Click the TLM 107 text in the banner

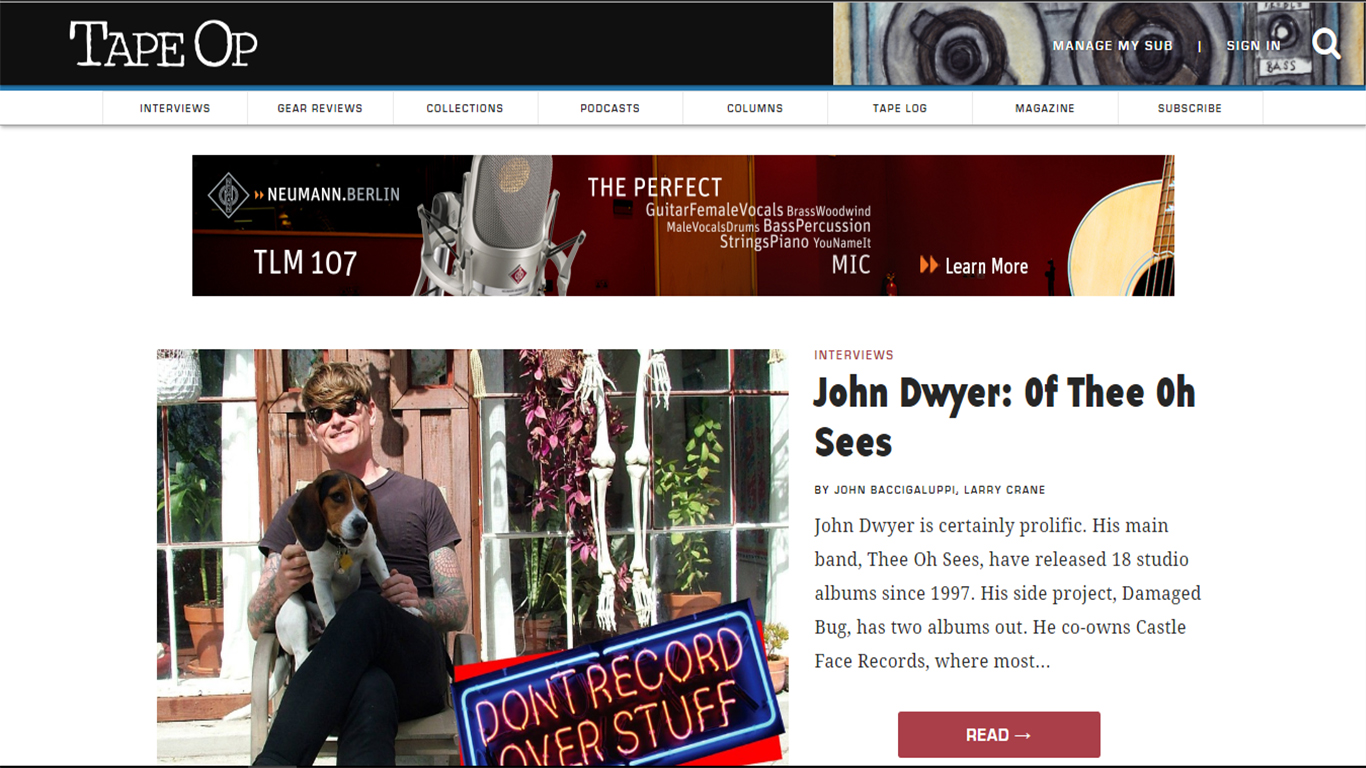305,263
